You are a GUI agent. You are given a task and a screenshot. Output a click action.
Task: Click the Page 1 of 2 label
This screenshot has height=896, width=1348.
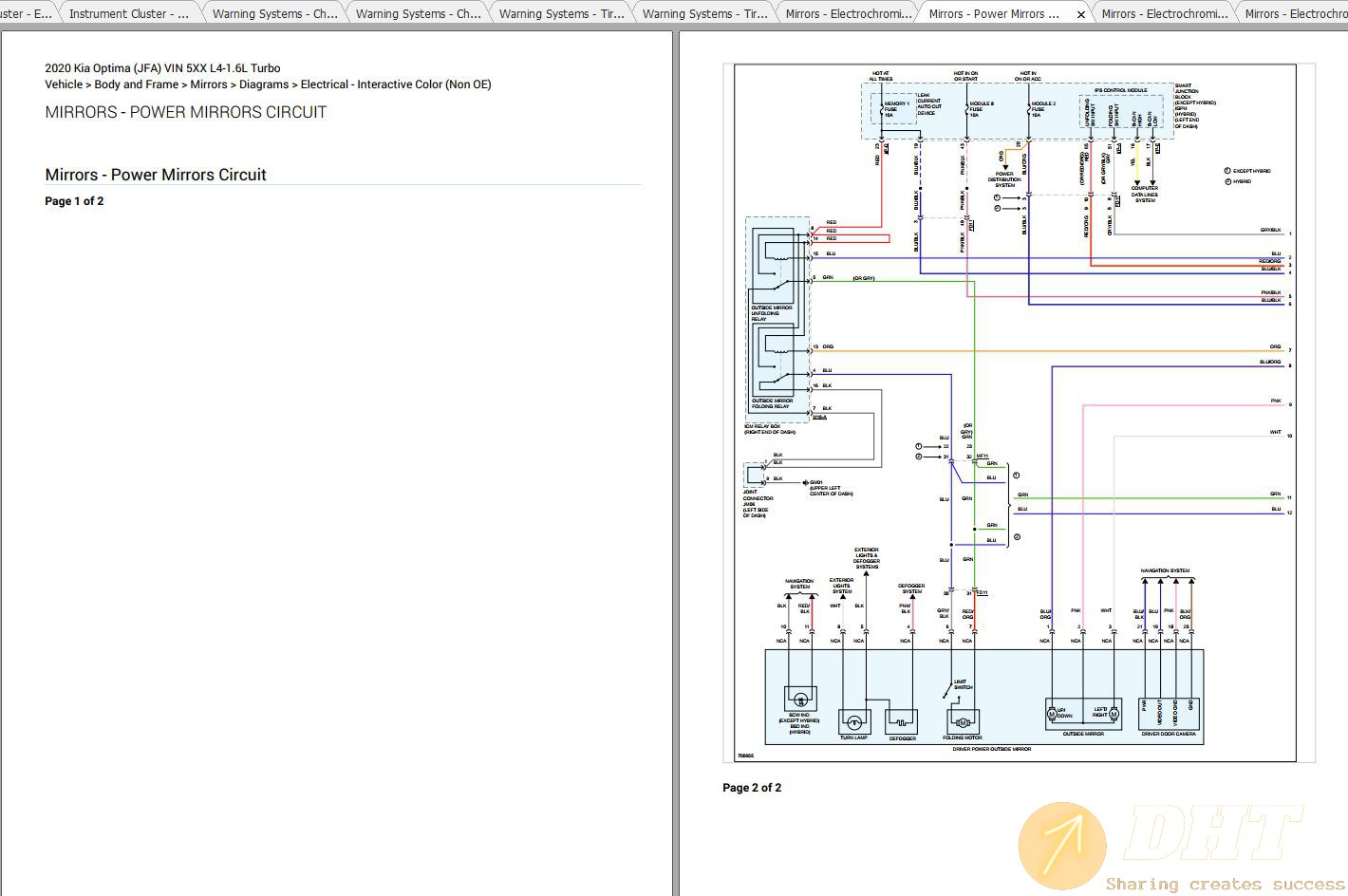point(74,201)
